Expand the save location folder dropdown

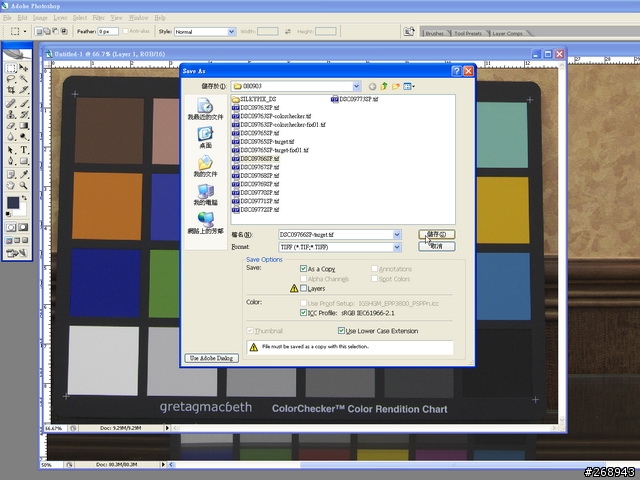click(356, 86)
